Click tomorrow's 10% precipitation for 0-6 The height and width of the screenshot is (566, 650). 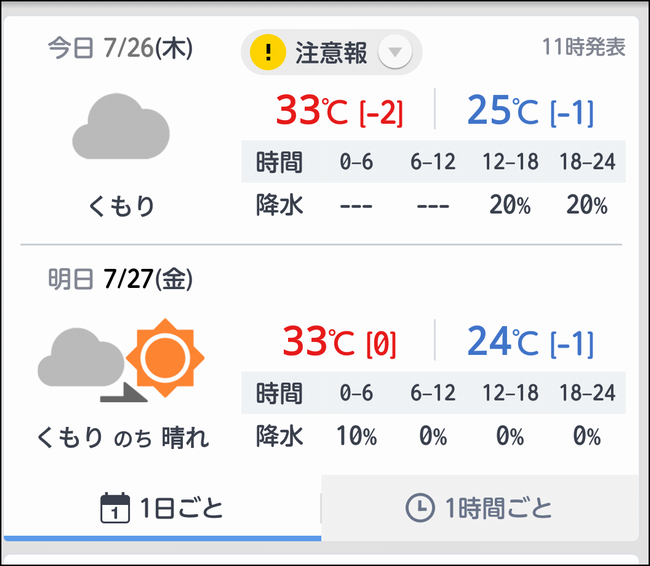click(x=357, y=436)
